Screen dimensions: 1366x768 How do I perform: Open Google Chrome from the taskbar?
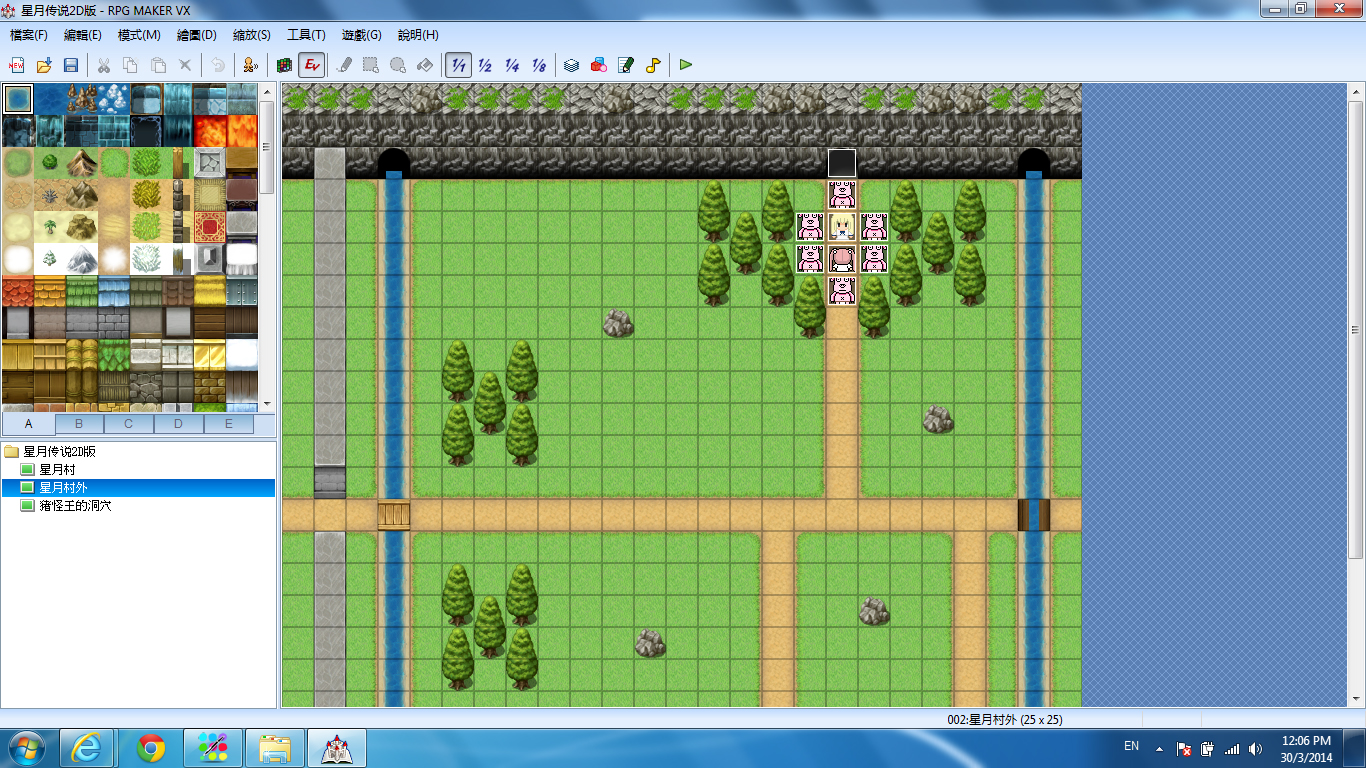pos(152,747)
